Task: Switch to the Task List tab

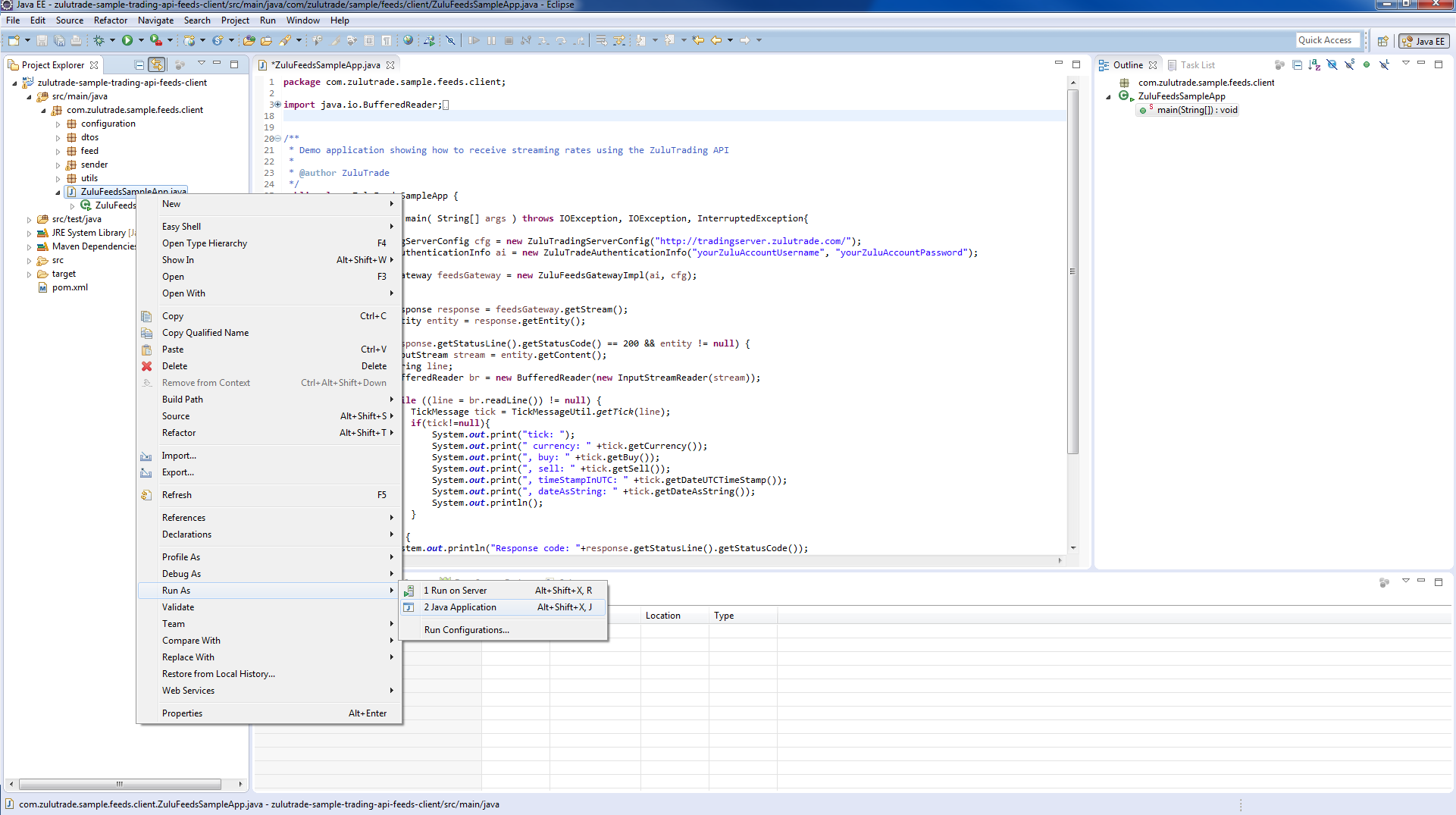Action: (1197, 65)
